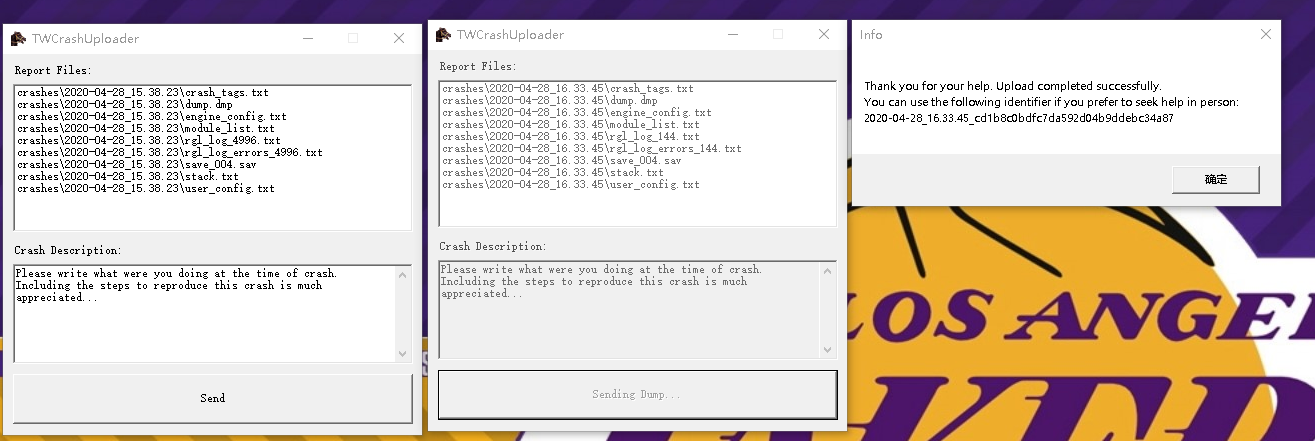Image resolution: width=1315 pixels, height=441 pixels.
Task: Select 2020-04-28_16.33.45\user_config.txt in right list
Action: [570, 185]
